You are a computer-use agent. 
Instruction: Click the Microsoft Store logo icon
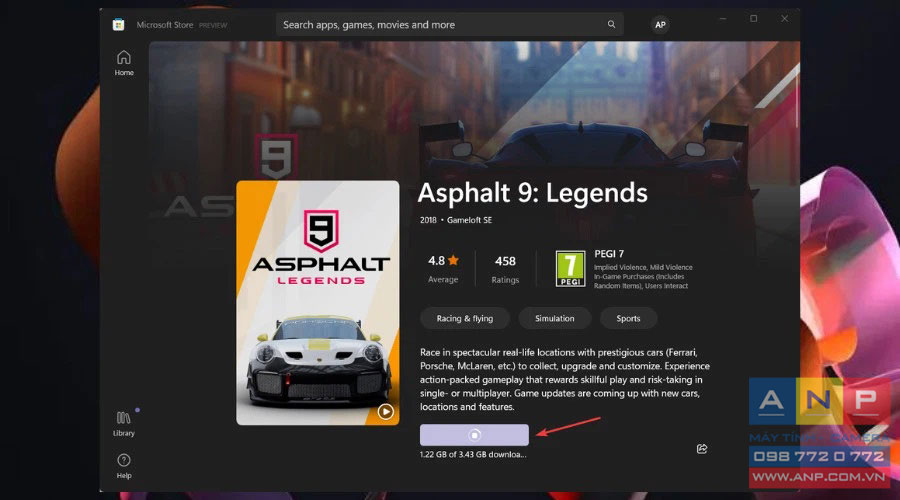click(x=118, y=25)
